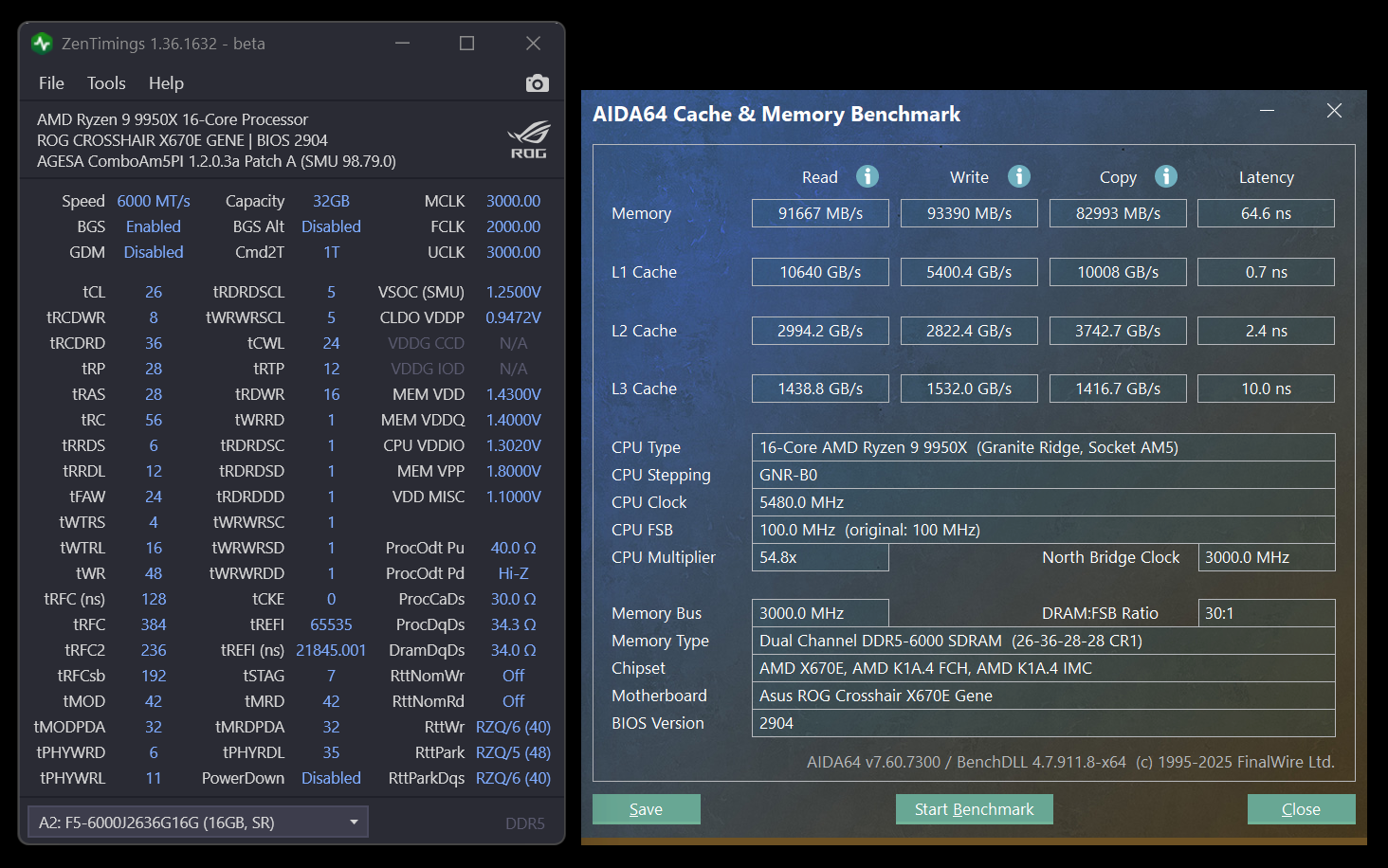This screenshot has height=868, width=1388.
Task: Select the L3 Cache latency 10.0 ns
Action: click(1266, 389)
